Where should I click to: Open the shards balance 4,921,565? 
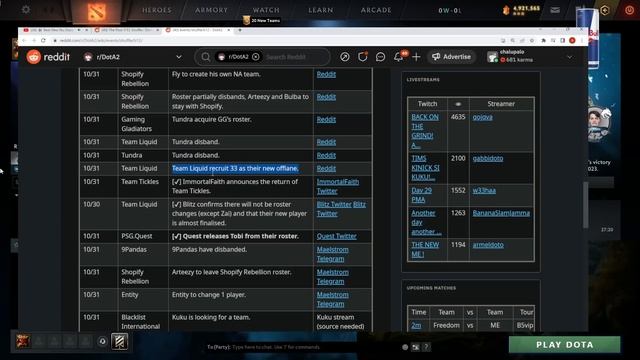[x=522, y=10]
